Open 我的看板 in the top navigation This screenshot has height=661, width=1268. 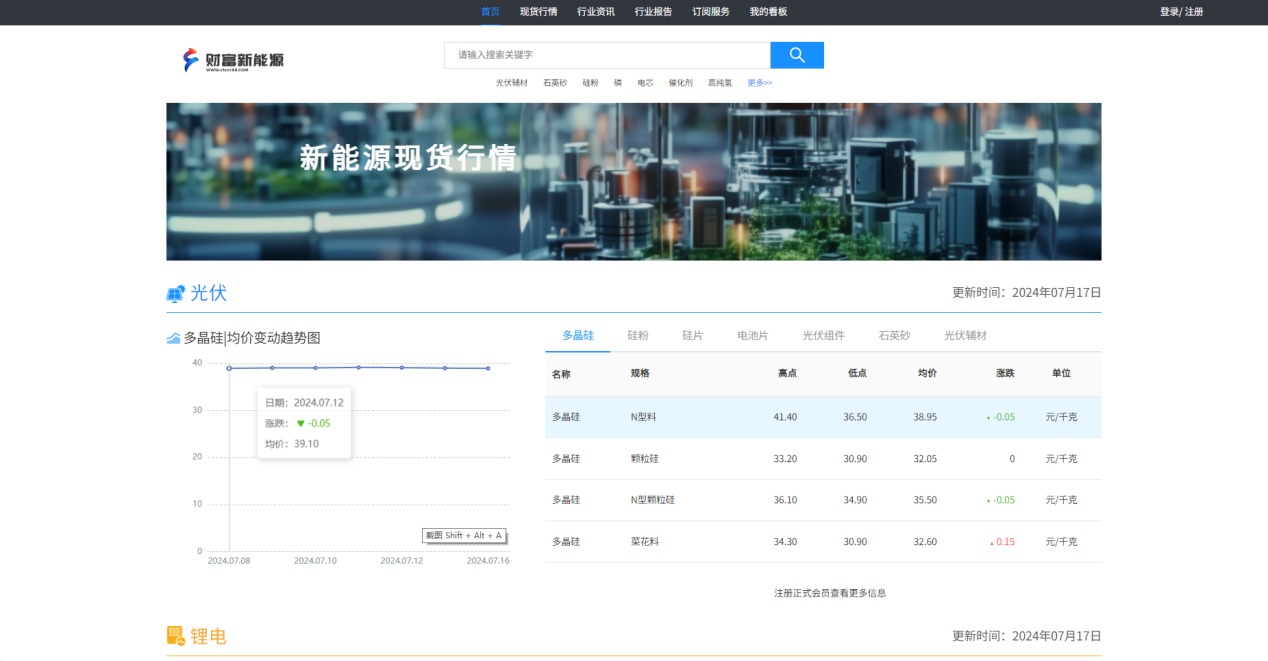coord(768,12)
